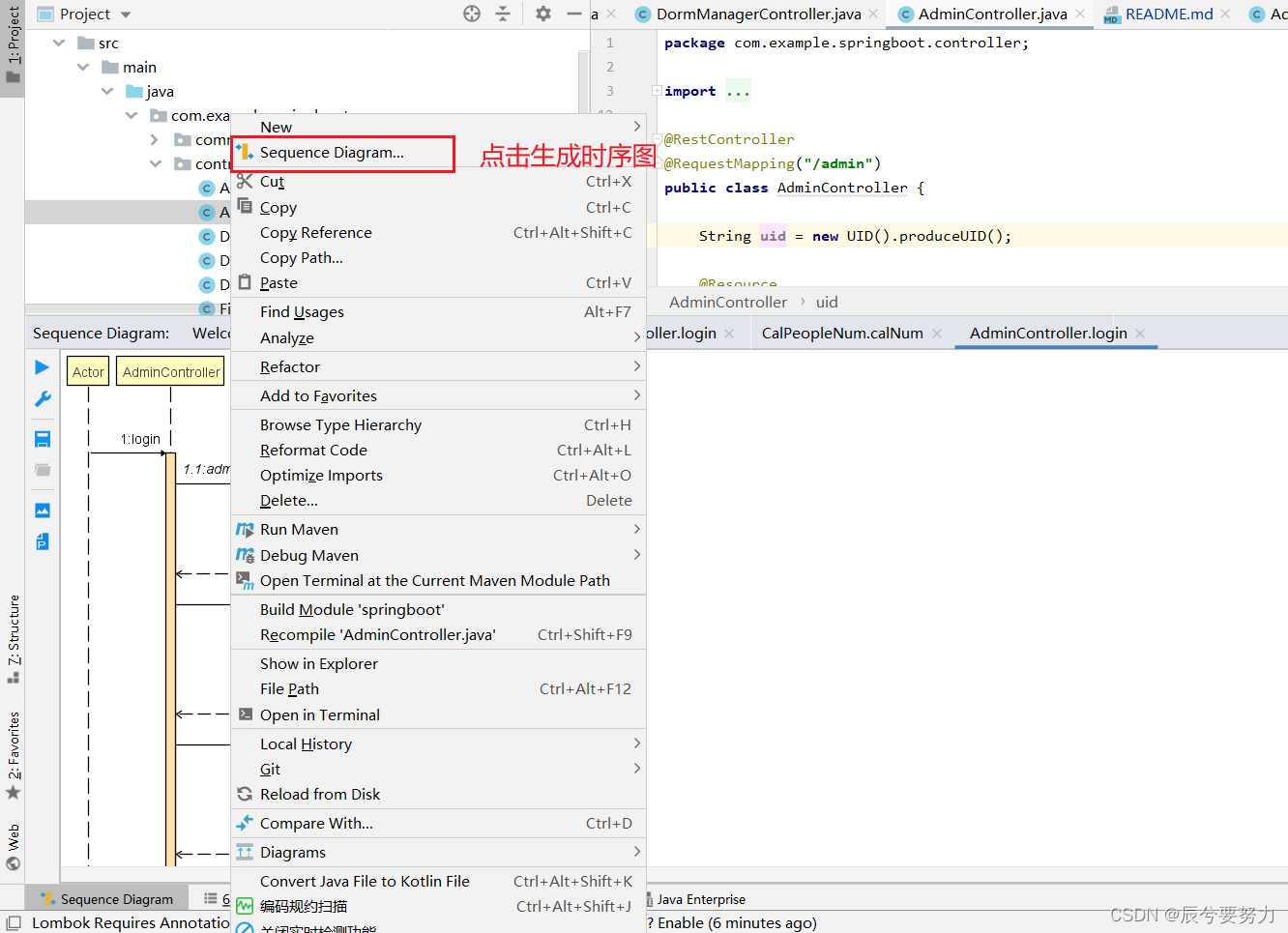The width and height of the screenshot is (1288, 933).
Task: Click the Debug Maven icon
Action: pyautogui.click(x=245, y=555)
